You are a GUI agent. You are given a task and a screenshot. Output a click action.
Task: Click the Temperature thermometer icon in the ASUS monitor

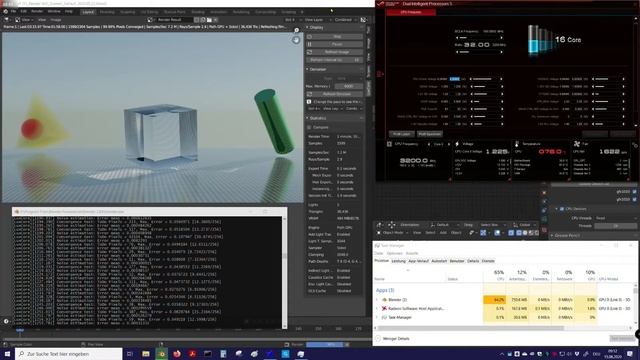pos(517,144)
